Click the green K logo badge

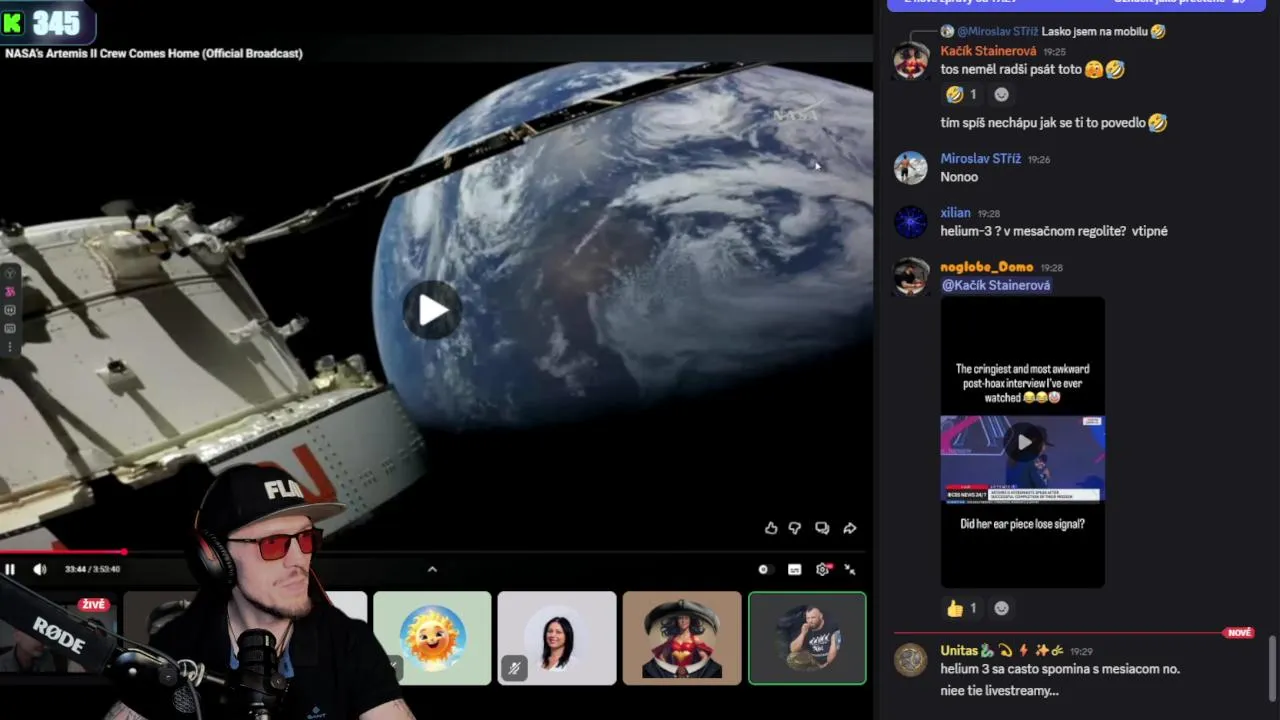13,22
